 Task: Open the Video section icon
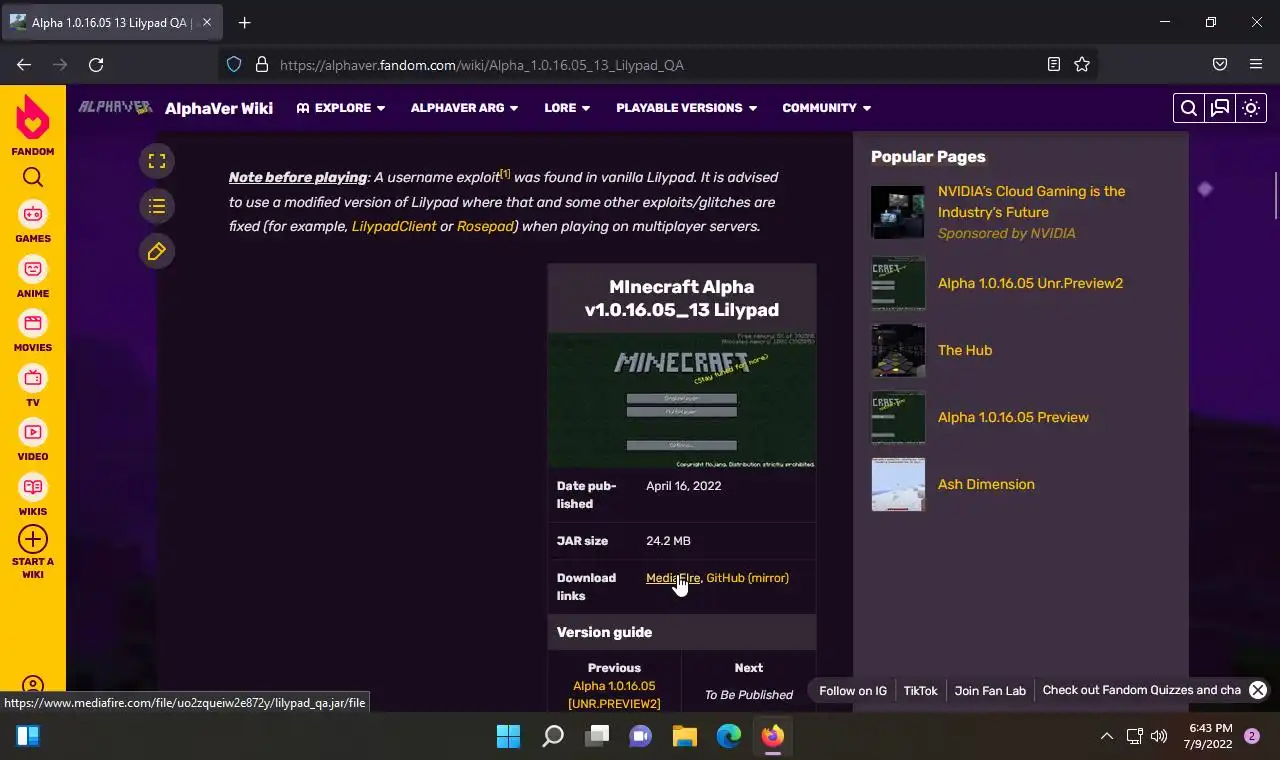33,432
